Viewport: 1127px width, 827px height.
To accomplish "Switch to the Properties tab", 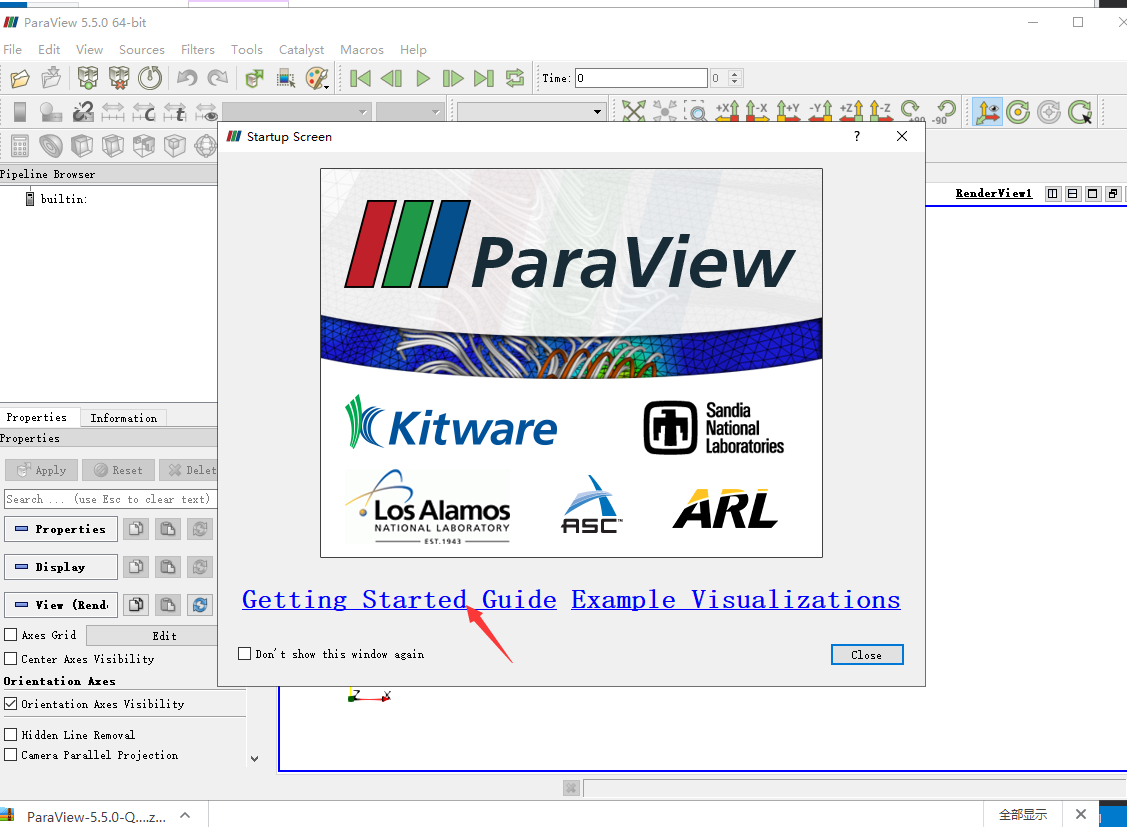I will tap(37, 417).
